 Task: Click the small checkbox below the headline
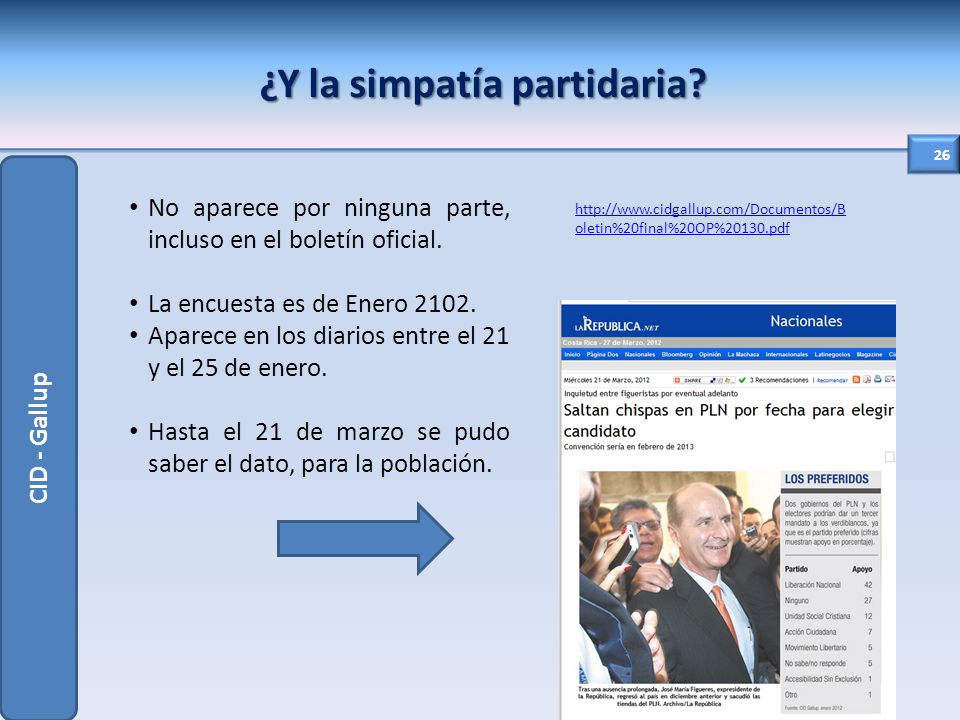pos(890,457)
